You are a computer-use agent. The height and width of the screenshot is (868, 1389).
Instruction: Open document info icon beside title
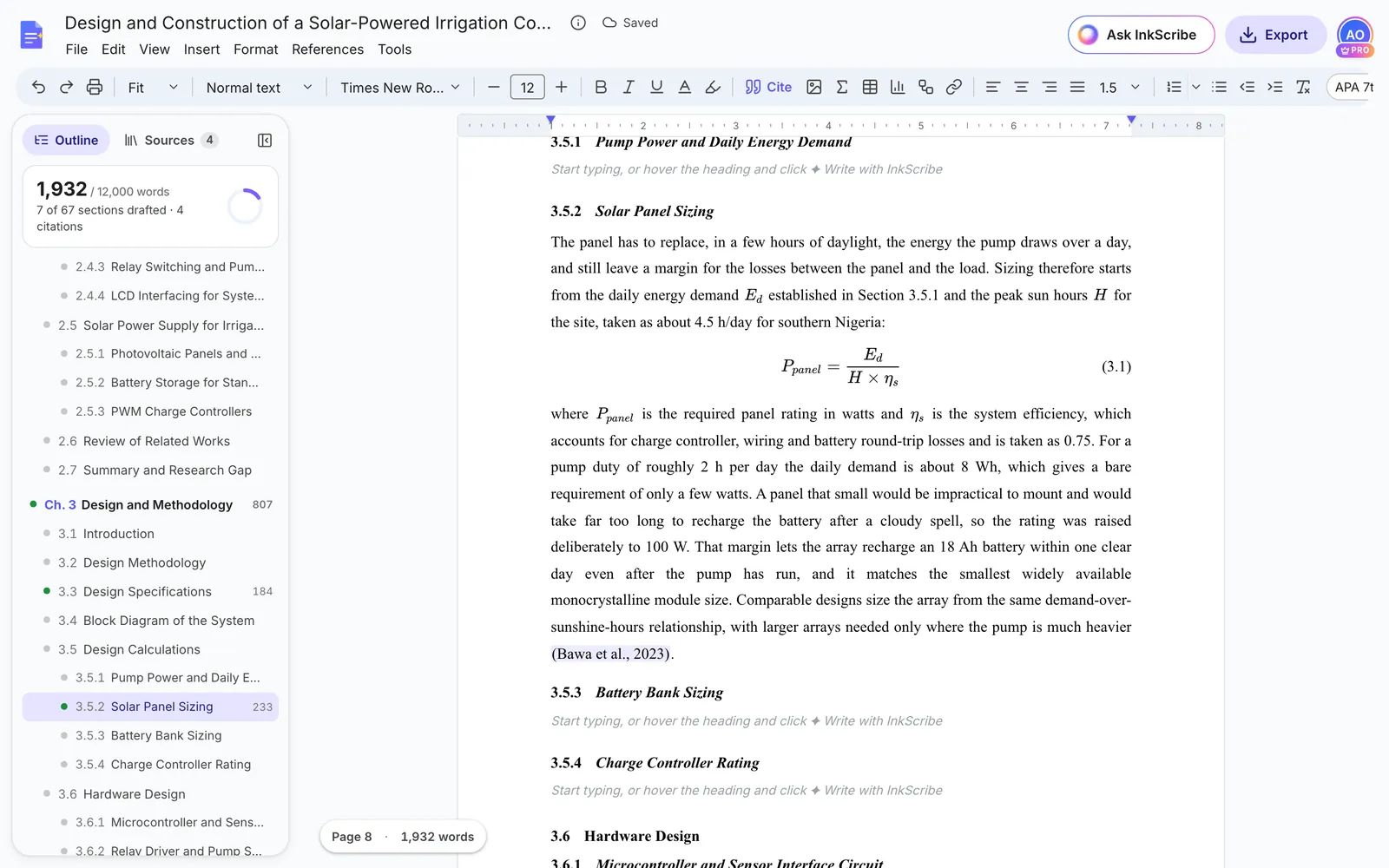click(578, 23)
